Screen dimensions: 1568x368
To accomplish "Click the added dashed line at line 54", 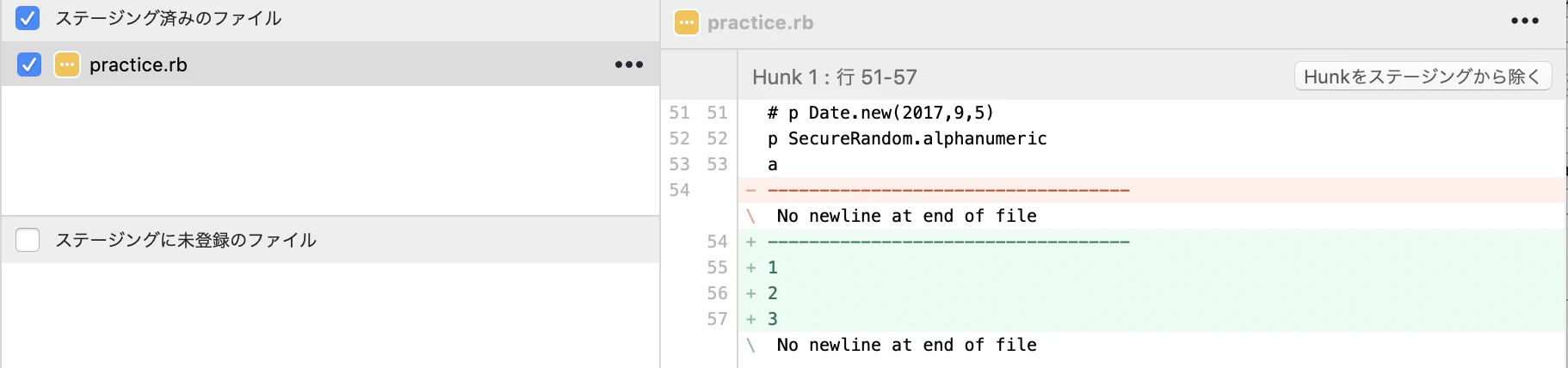I will [1151, 242].
